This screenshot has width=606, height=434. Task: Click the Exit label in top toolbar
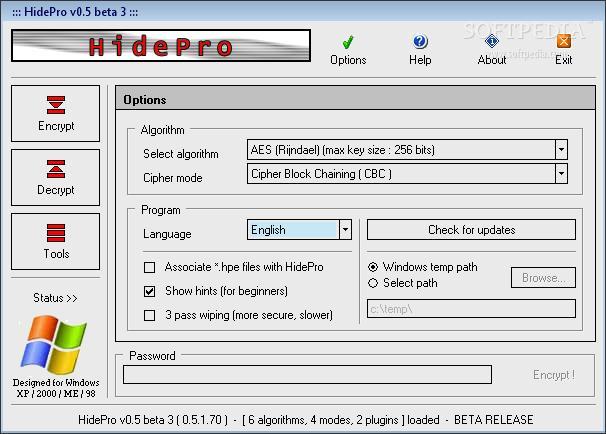pos(563,60)
